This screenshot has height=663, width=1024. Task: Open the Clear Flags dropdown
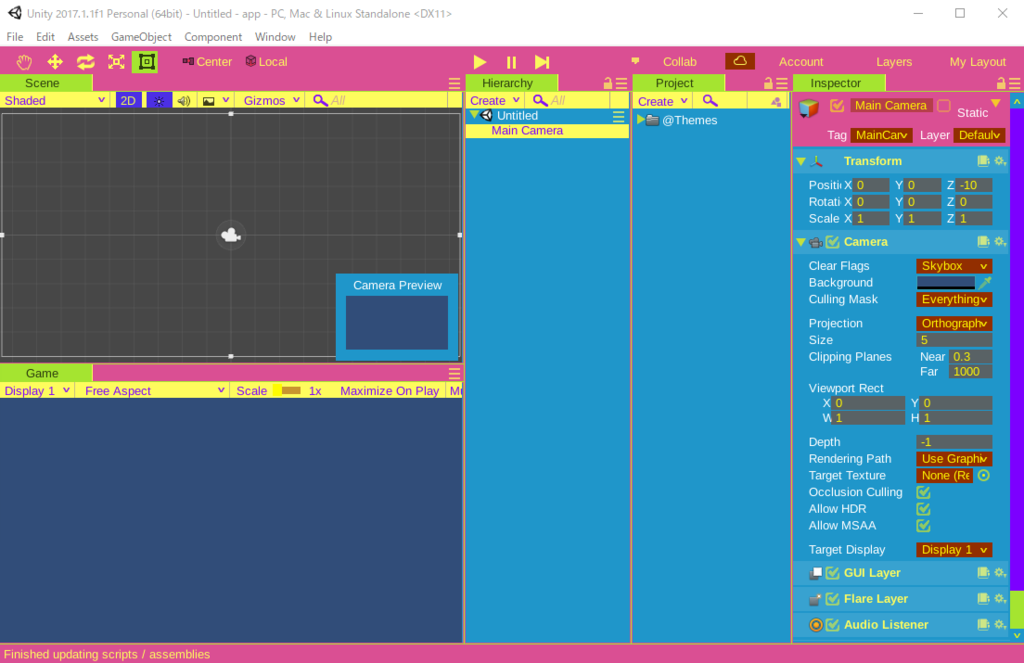953,265
